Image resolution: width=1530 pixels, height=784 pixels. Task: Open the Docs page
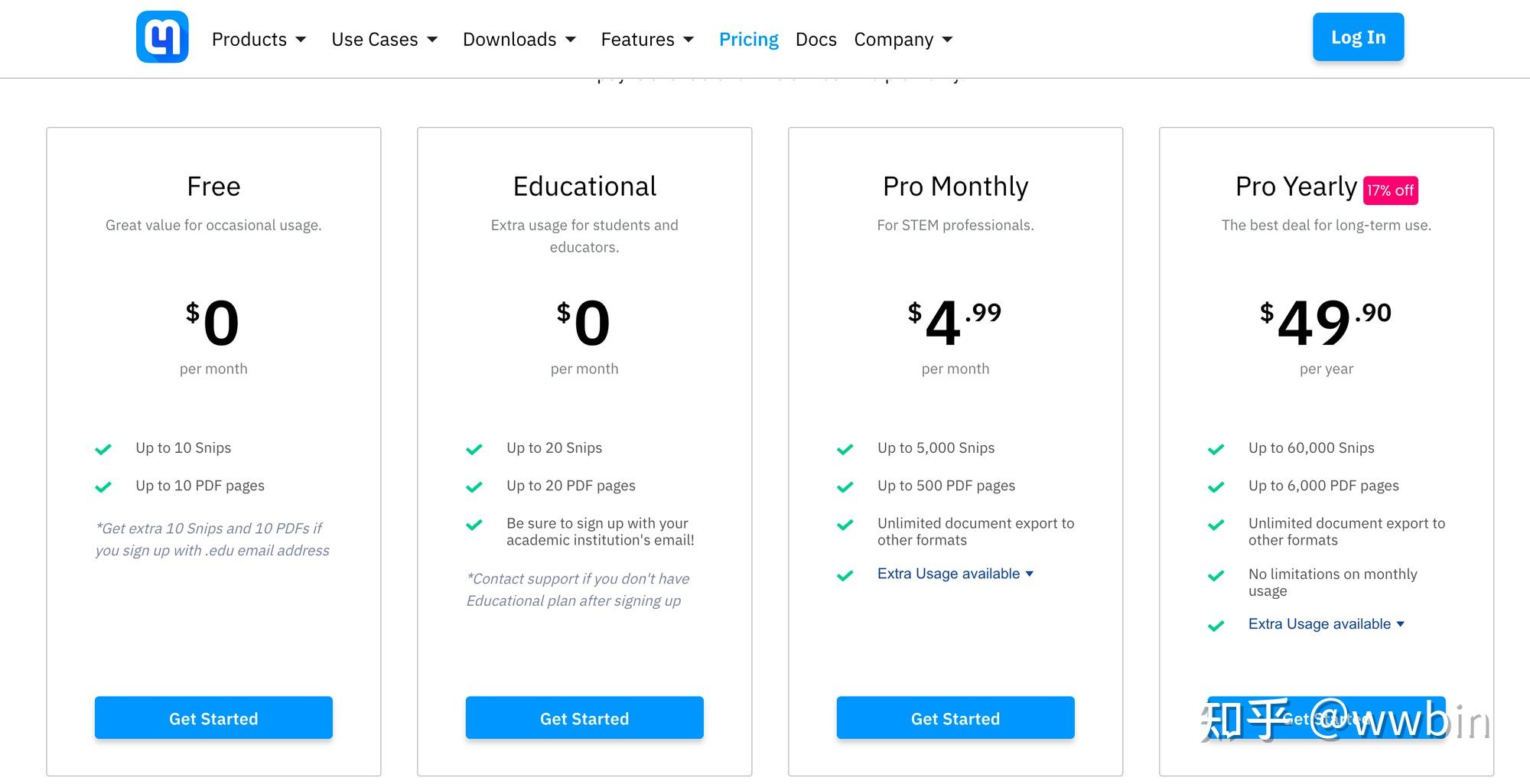815,40
